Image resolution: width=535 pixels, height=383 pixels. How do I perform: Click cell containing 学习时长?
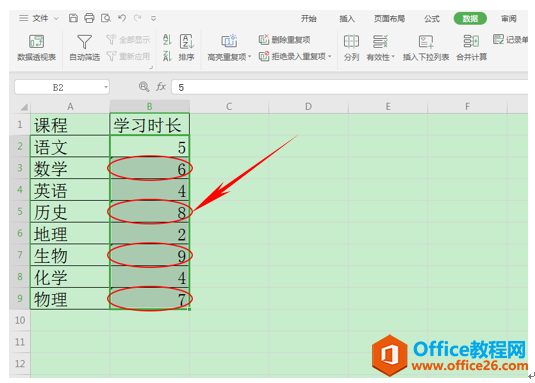coord(149,124)
